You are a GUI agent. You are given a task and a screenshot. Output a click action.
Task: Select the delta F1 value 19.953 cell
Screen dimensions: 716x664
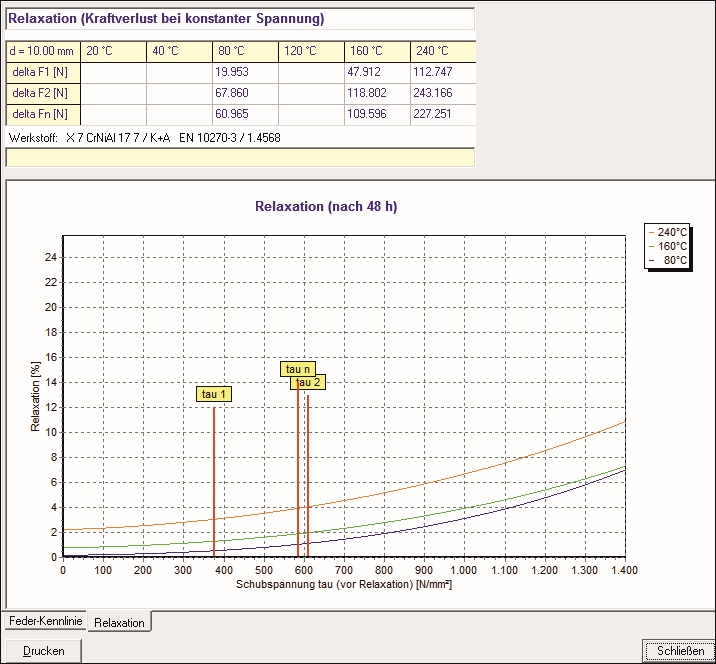(x=245, y=72)
